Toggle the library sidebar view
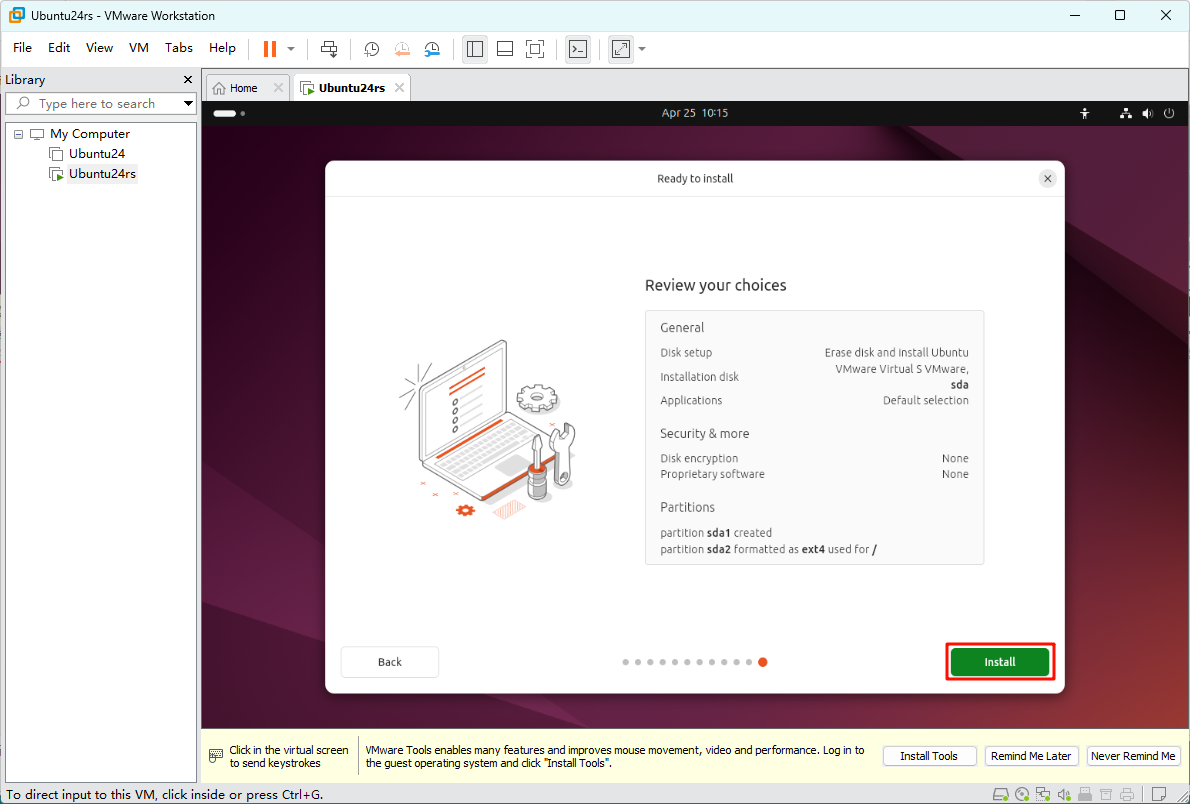1190x804 pixels. coord(475,49)
